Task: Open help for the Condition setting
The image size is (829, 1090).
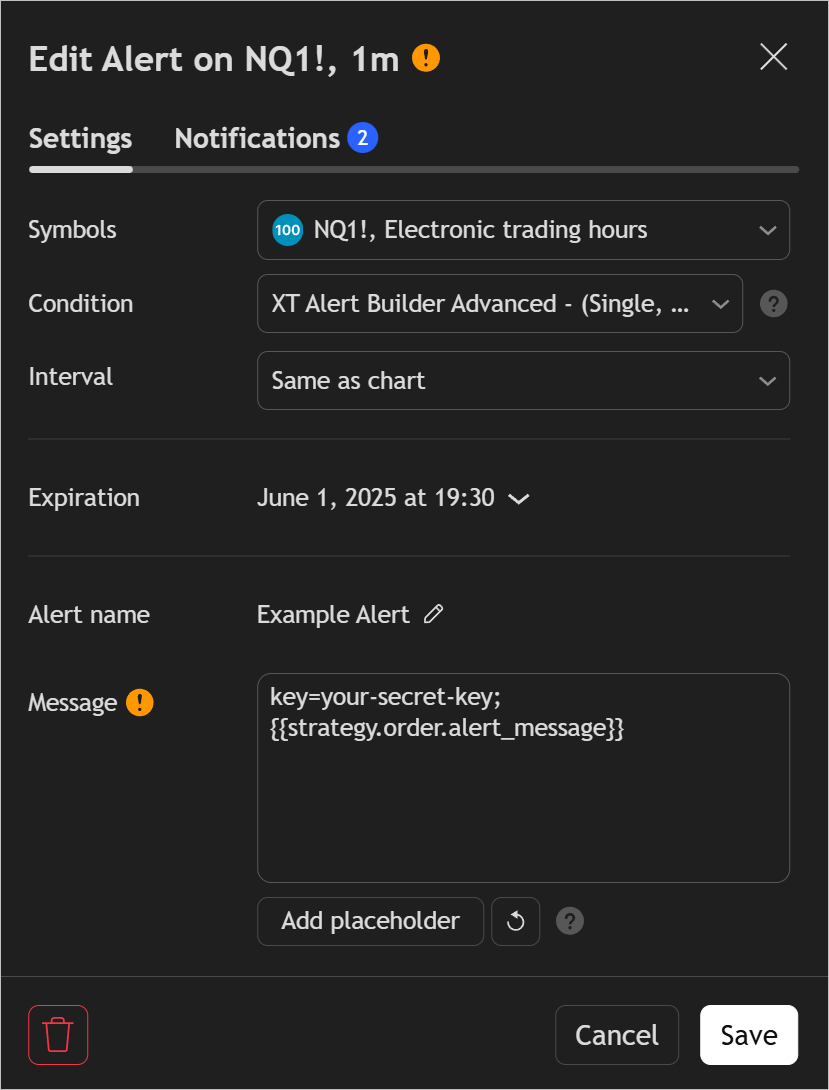Action: point(773,303)
